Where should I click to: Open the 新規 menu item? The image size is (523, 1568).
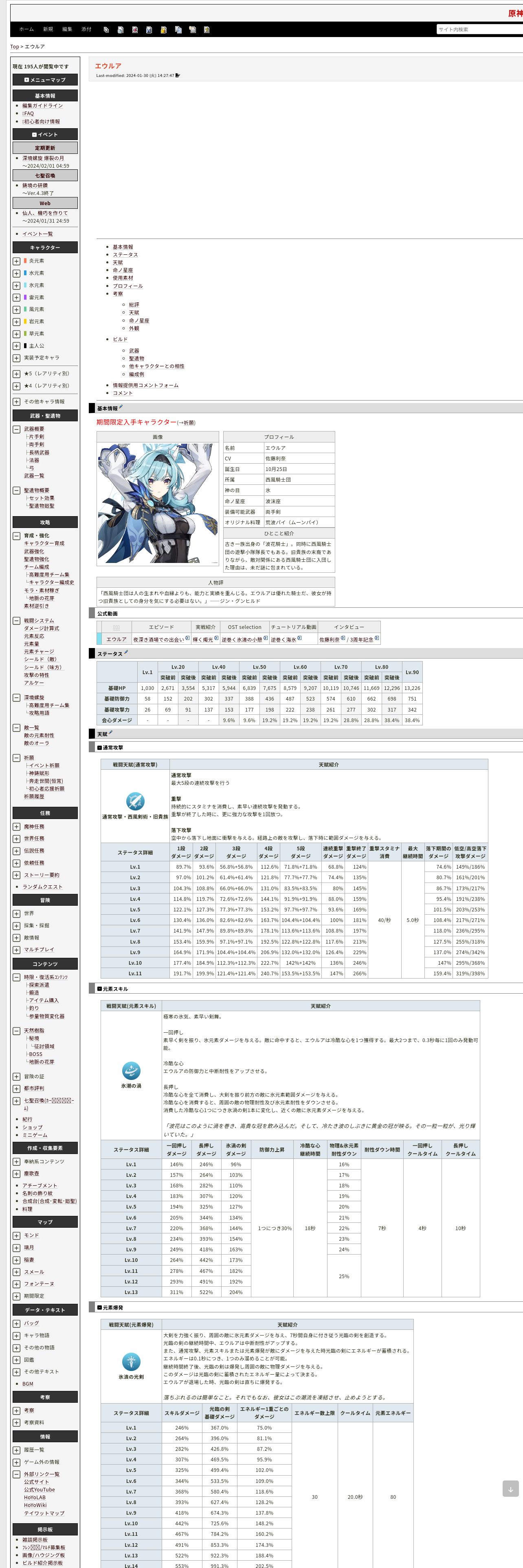pyautogui.click(x=48, y=29)
